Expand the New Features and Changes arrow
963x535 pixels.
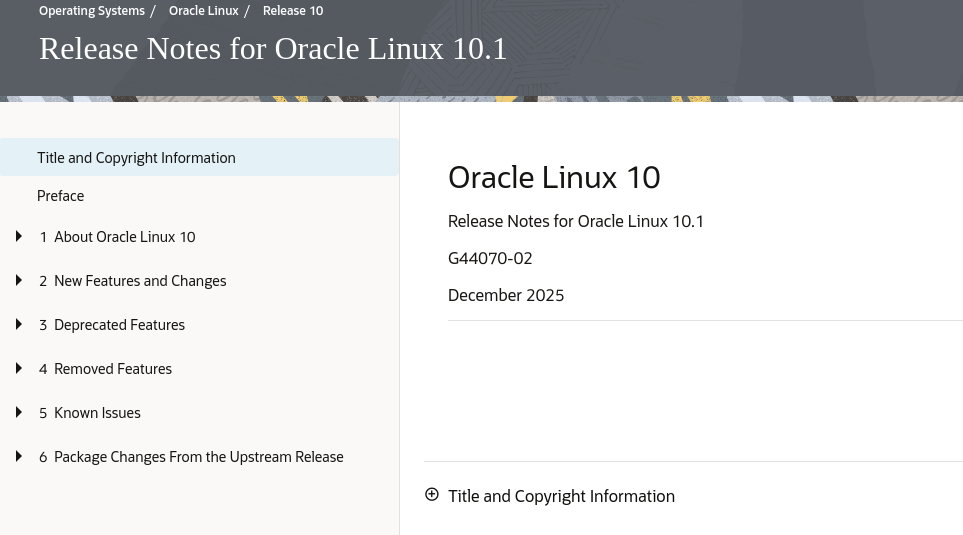(x=18, y=281)
